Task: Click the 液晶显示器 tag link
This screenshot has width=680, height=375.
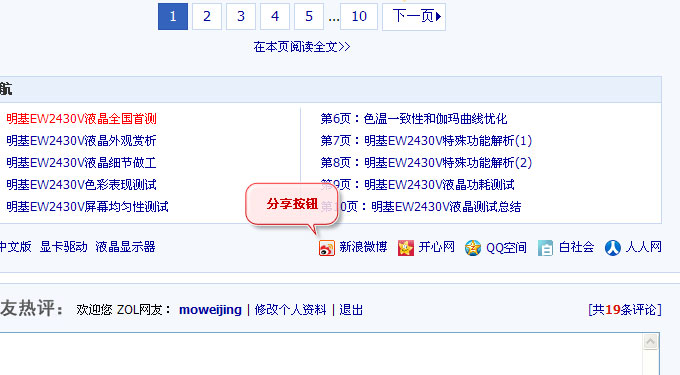Action: 125,247
